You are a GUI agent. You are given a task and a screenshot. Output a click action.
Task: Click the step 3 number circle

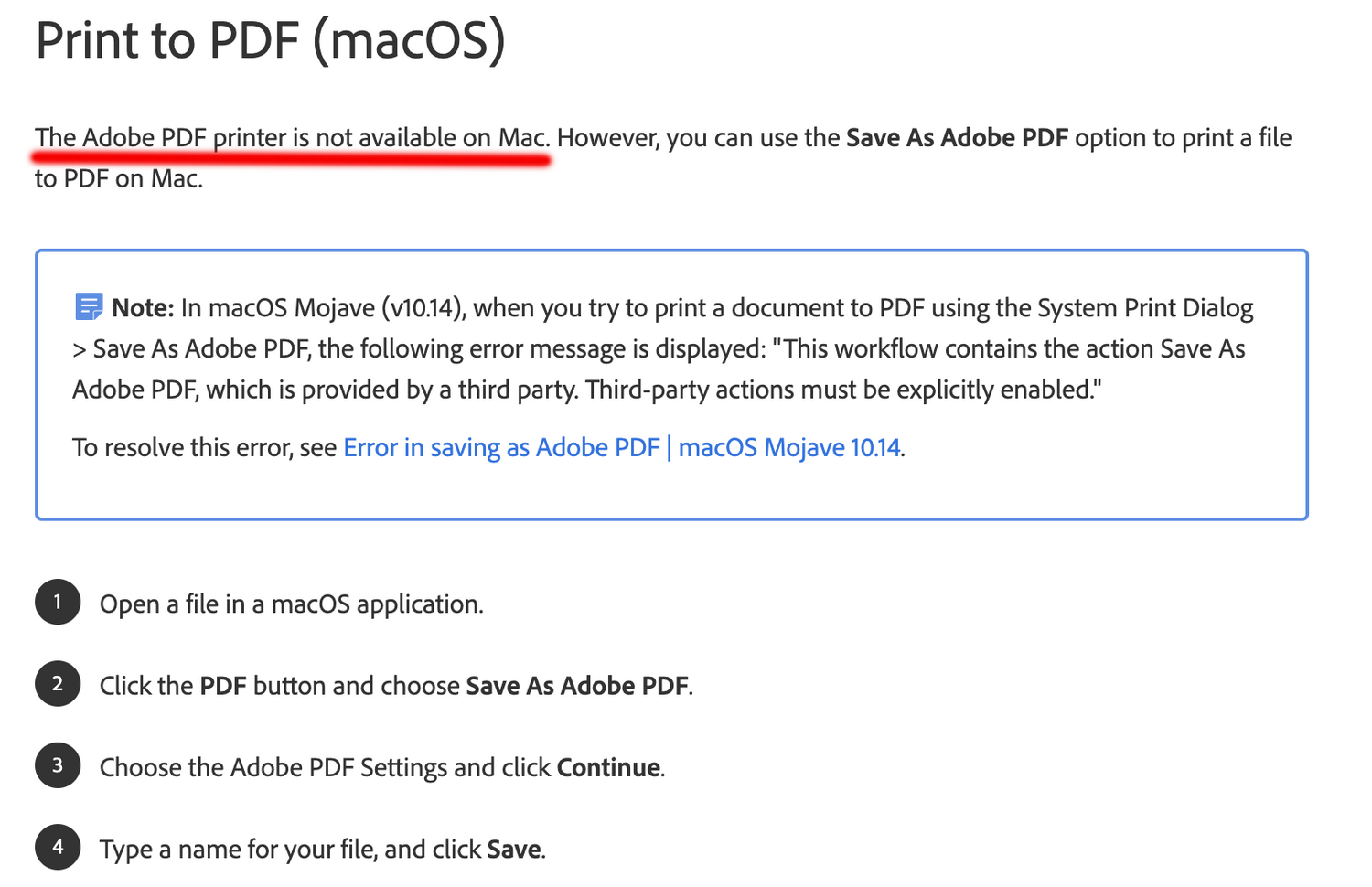point(58,765)
